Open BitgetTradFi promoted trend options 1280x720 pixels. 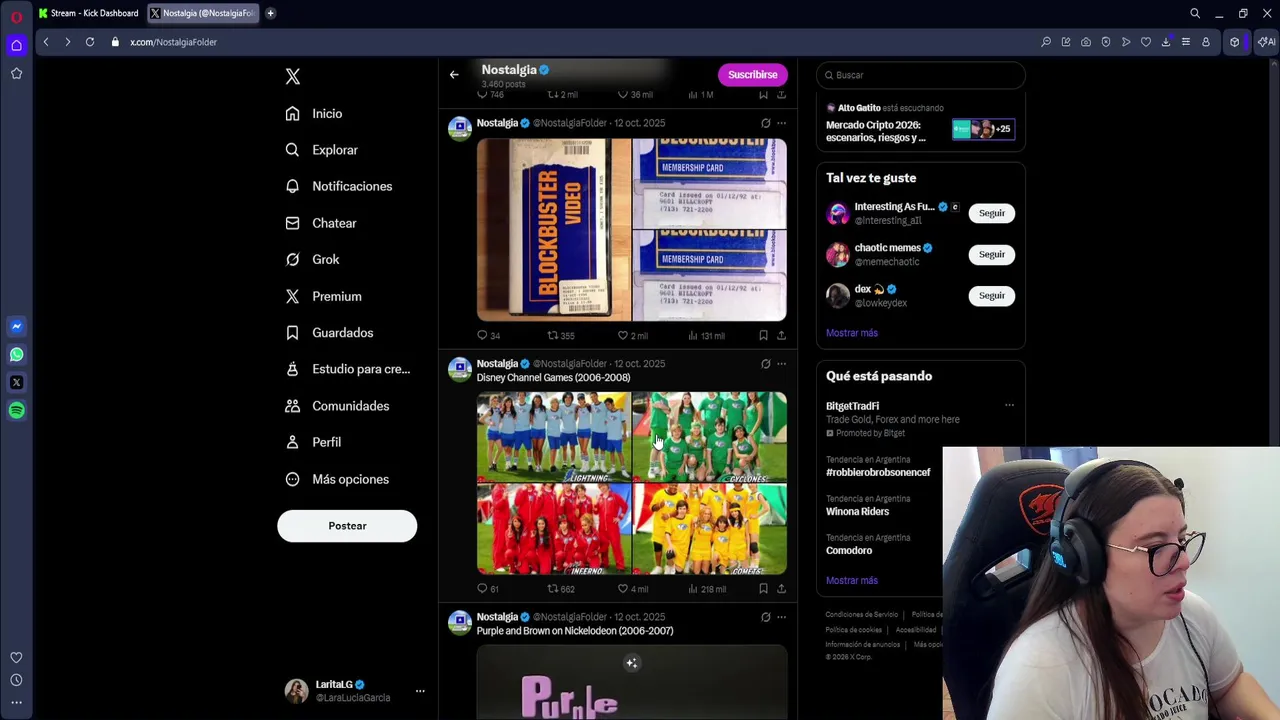(1009, 405)
